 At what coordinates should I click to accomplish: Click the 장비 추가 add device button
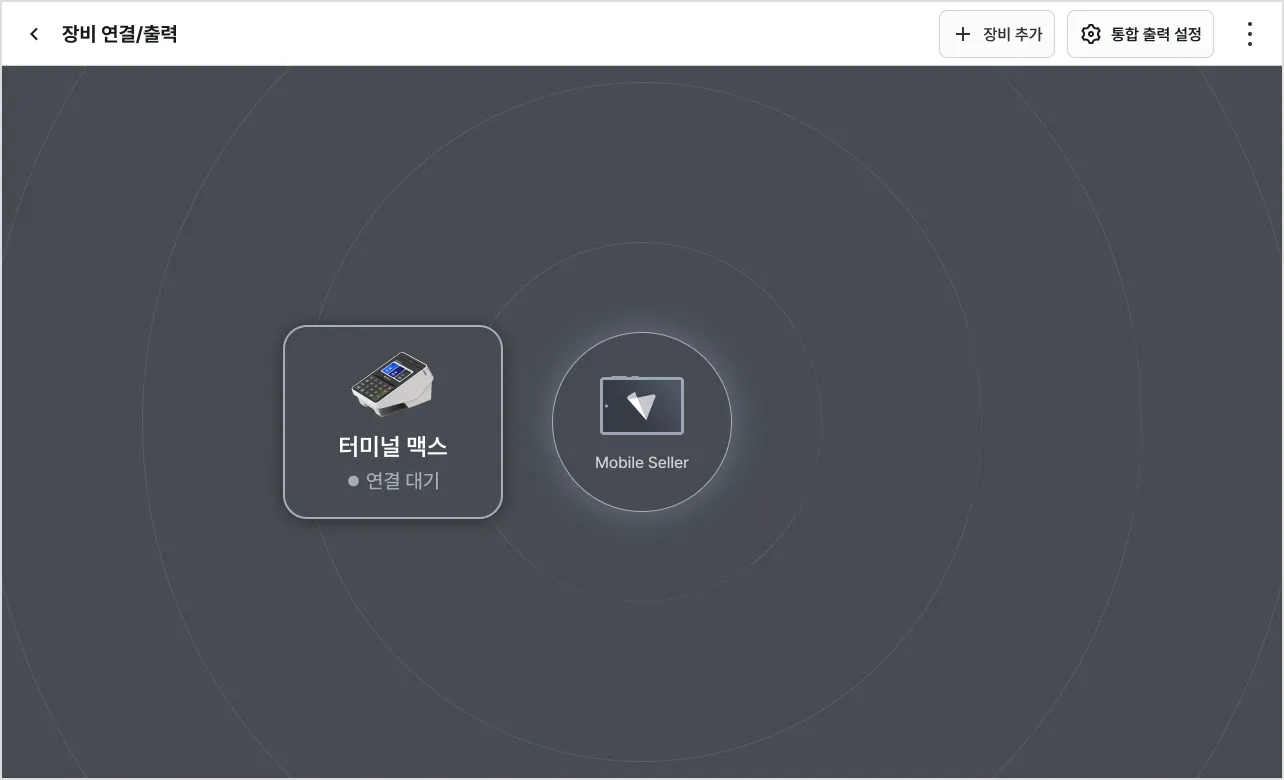(997, 34)
